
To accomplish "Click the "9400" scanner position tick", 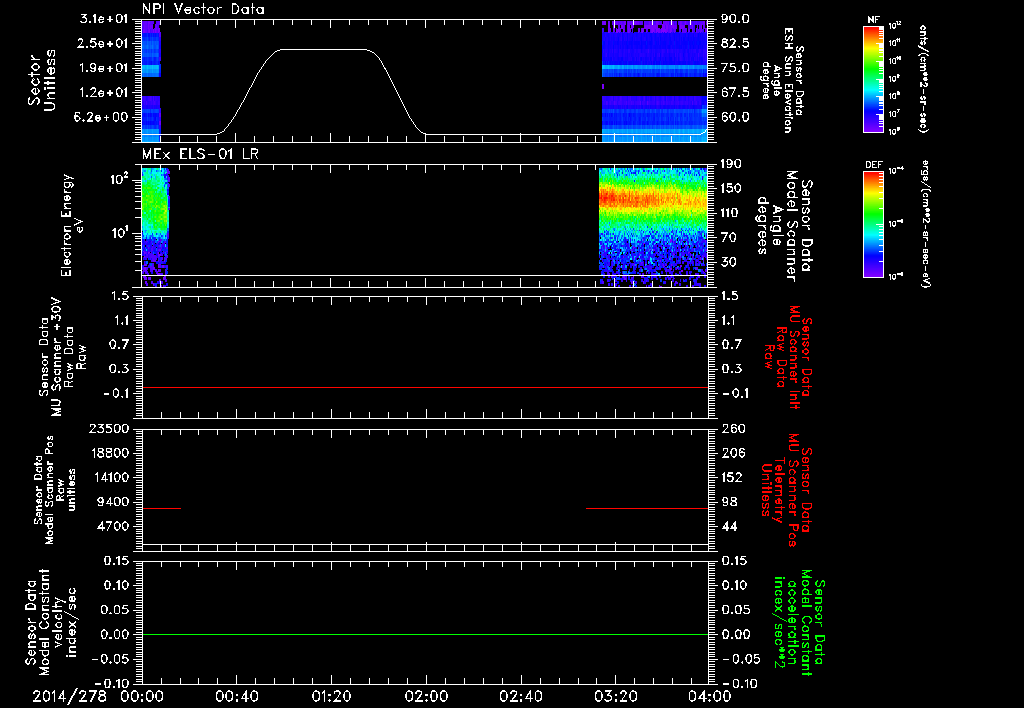I will [115, 502].
